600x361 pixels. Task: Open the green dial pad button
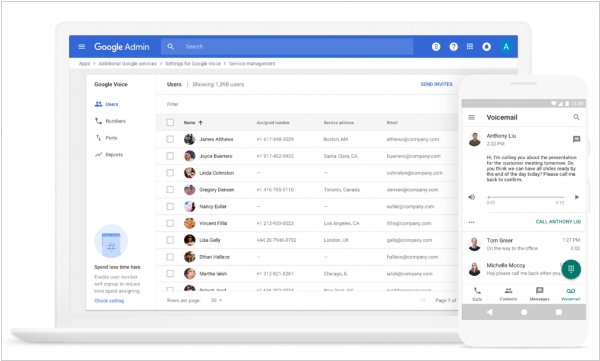571,269
